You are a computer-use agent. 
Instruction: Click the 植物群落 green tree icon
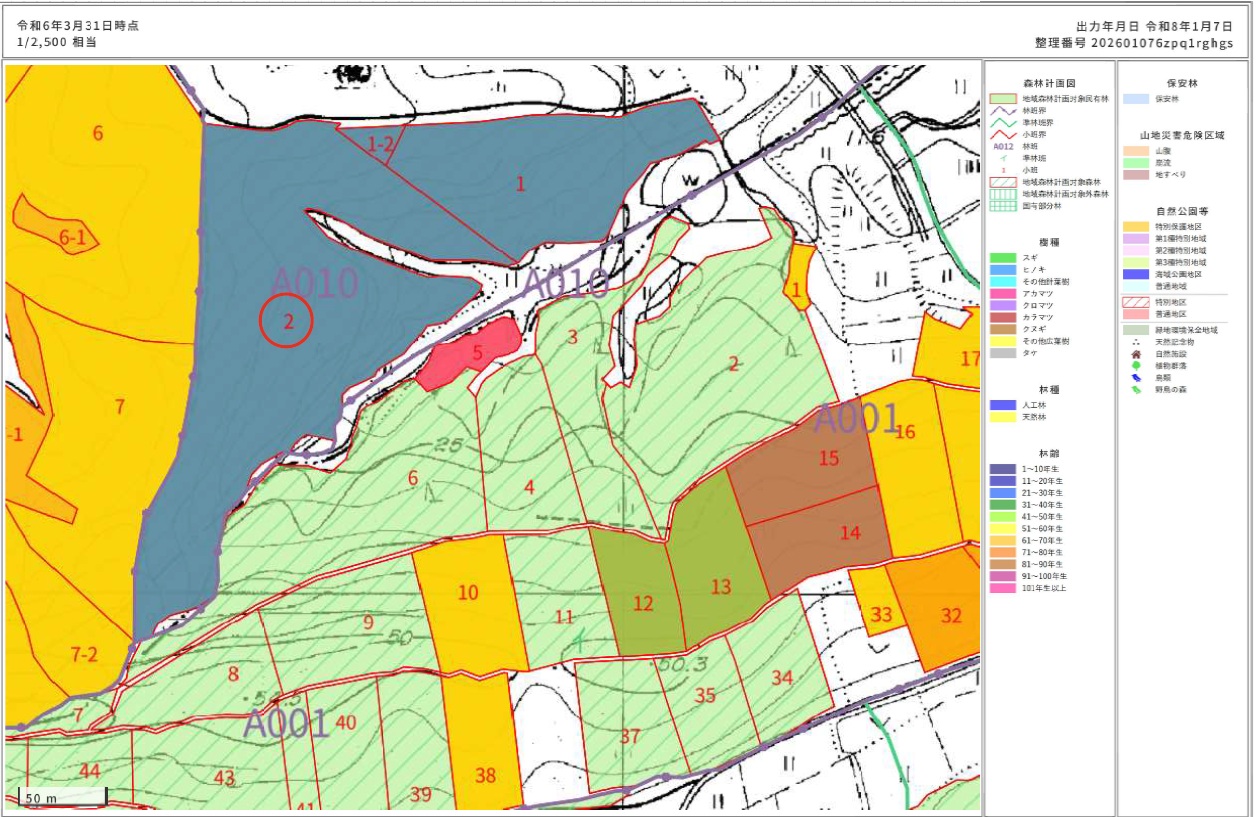tap(1136, 366)
